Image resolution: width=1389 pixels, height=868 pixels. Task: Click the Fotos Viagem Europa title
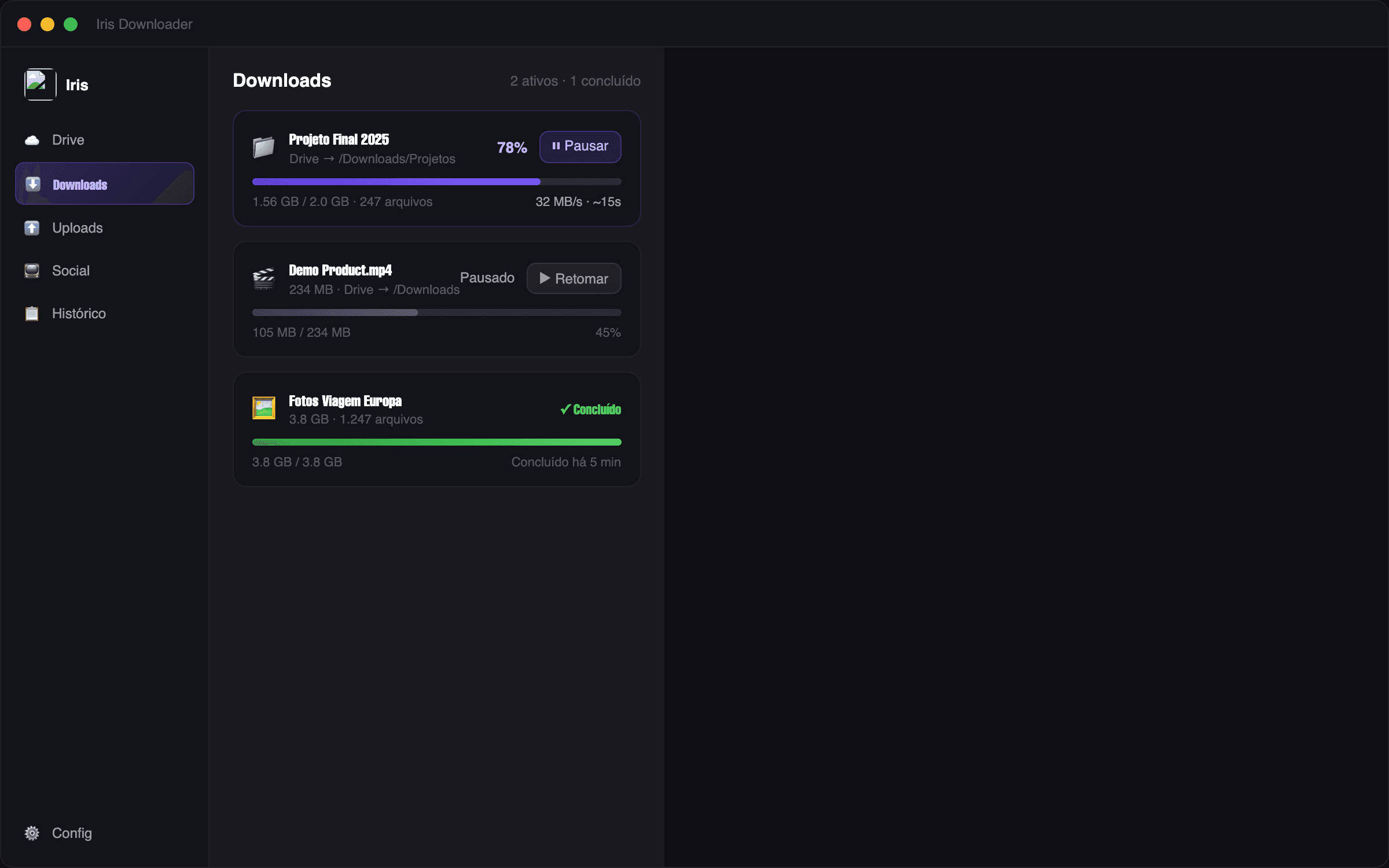point(346,401)
